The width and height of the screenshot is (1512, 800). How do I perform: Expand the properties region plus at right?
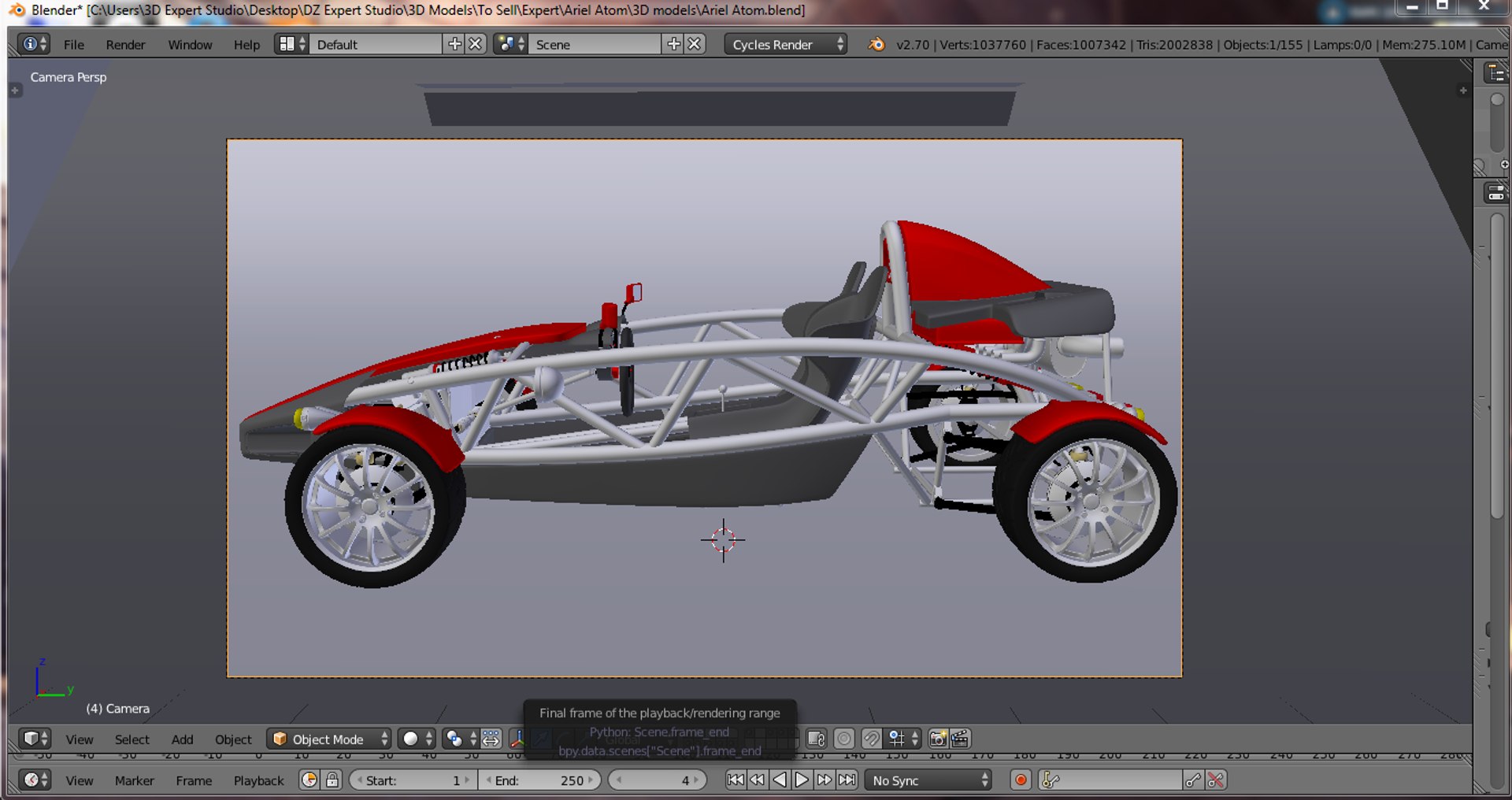[x=1463, y=91]
